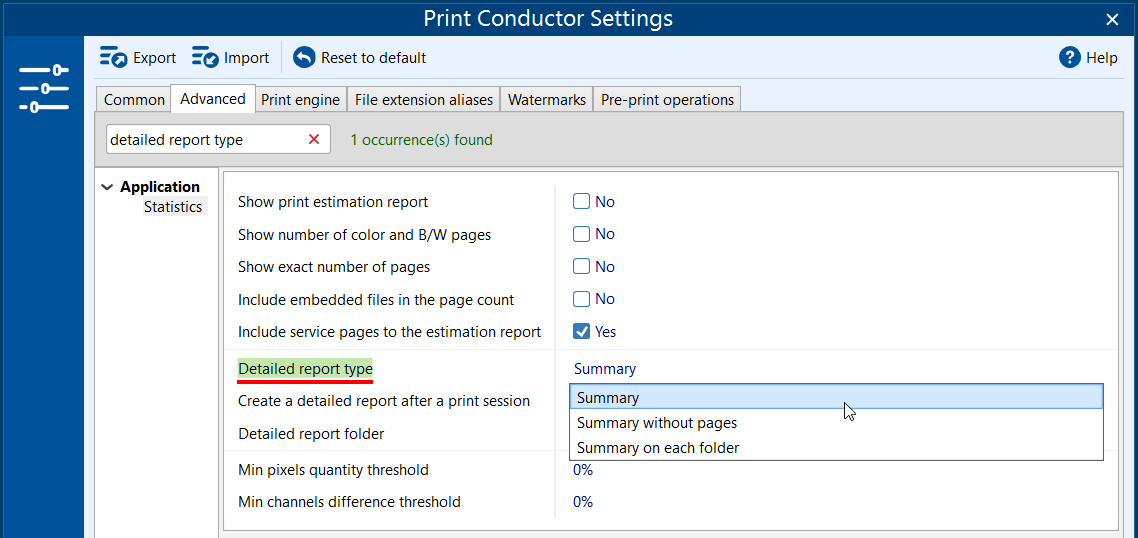1138x538 pixels.
Task: Choose Summary without pages from dropdown
Action: [x=657, y=423]
